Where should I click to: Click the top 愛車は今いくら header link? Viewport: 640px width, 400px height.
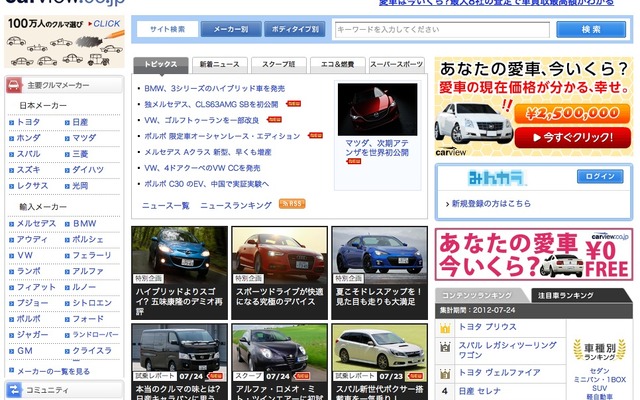tap(496, 2)
